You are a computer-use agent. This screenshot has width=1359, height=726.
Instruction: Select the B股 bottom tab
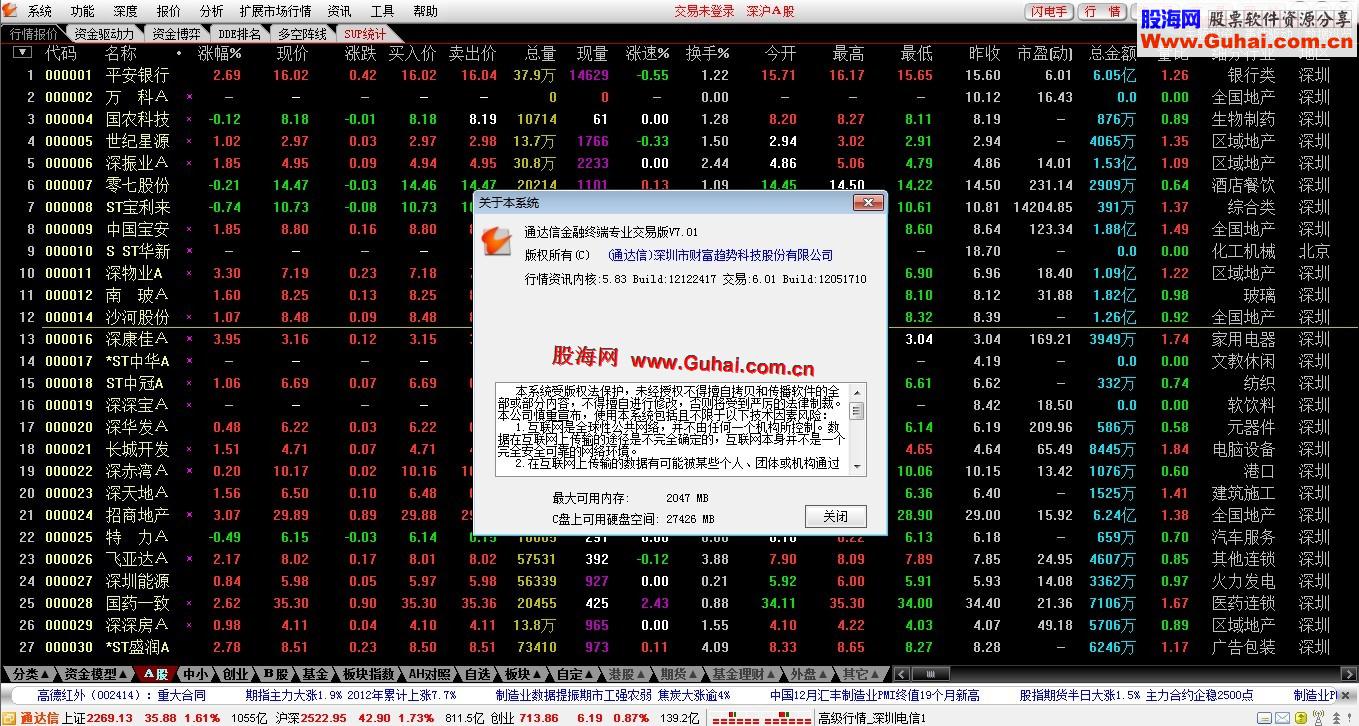coord(275,674)
